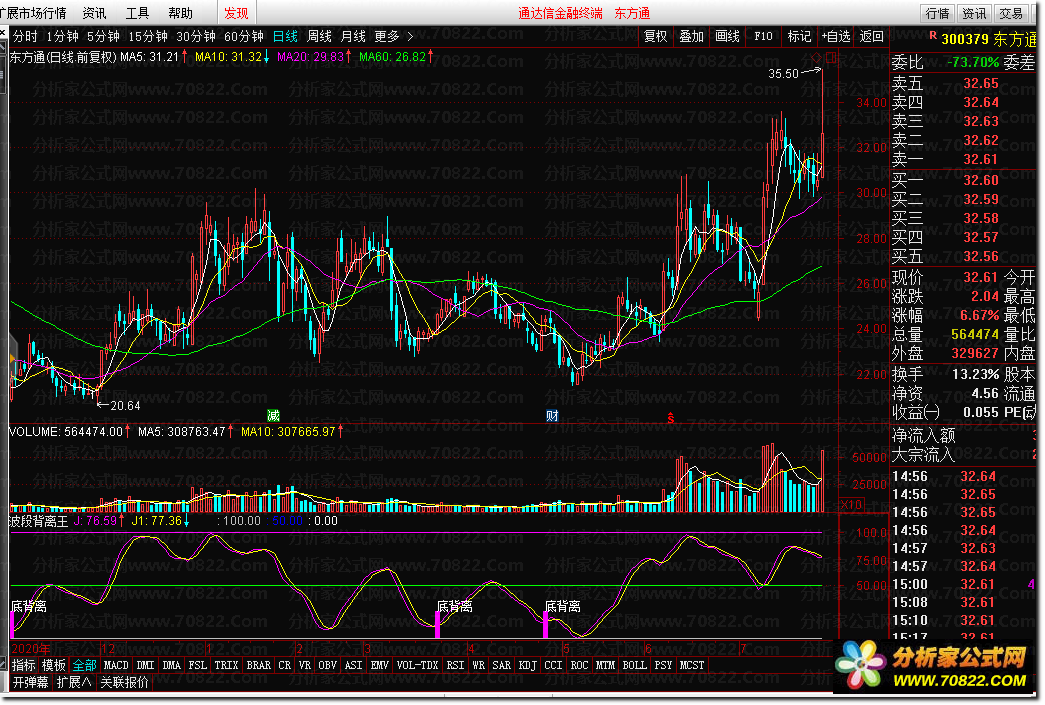Select the PSY indicator
The height and width of the screenshot is (705, 1045).
tap(663, 665)
